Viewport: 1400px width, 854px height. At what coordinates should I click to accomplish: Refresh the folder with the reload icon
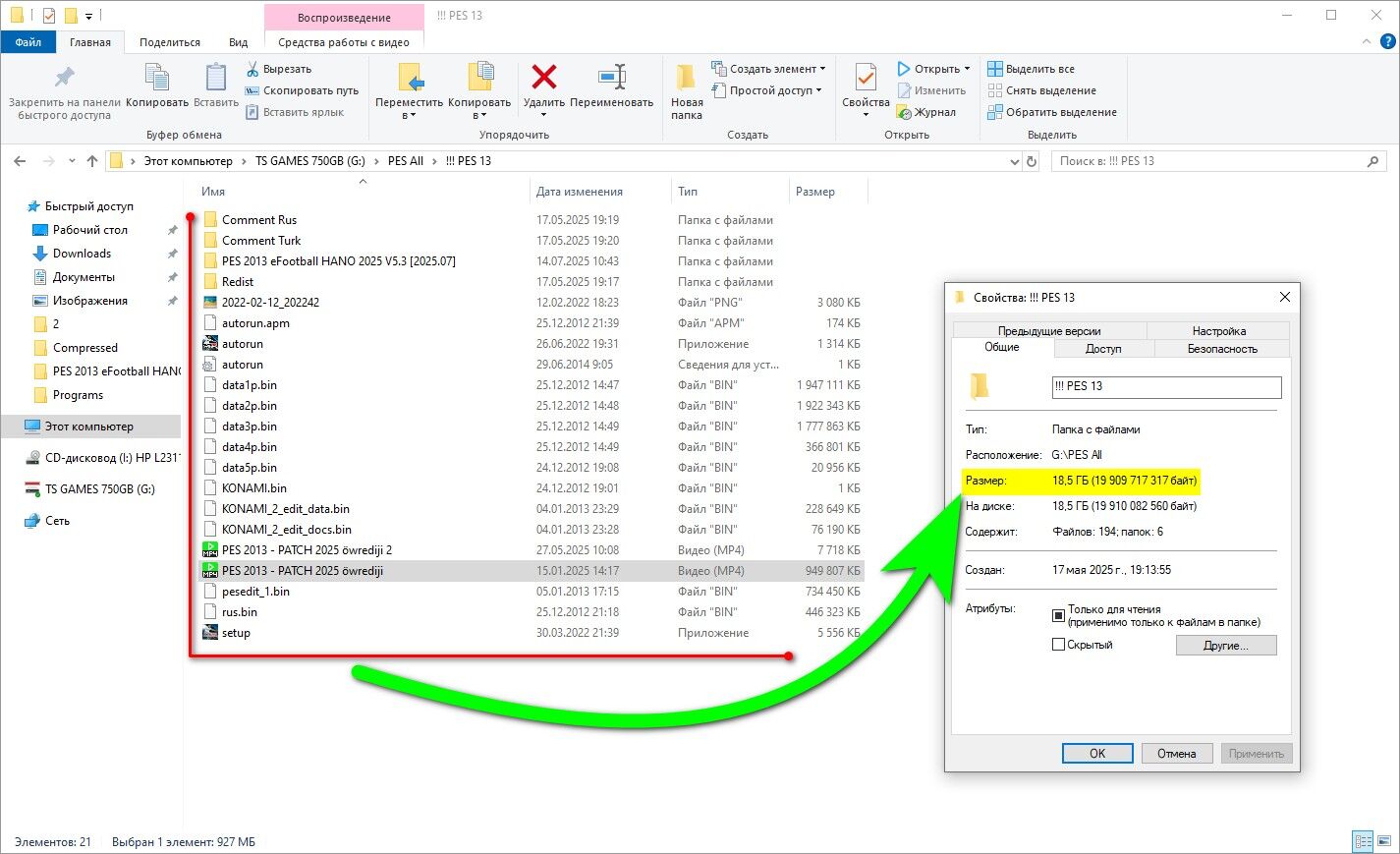[x=1032, y=161]
